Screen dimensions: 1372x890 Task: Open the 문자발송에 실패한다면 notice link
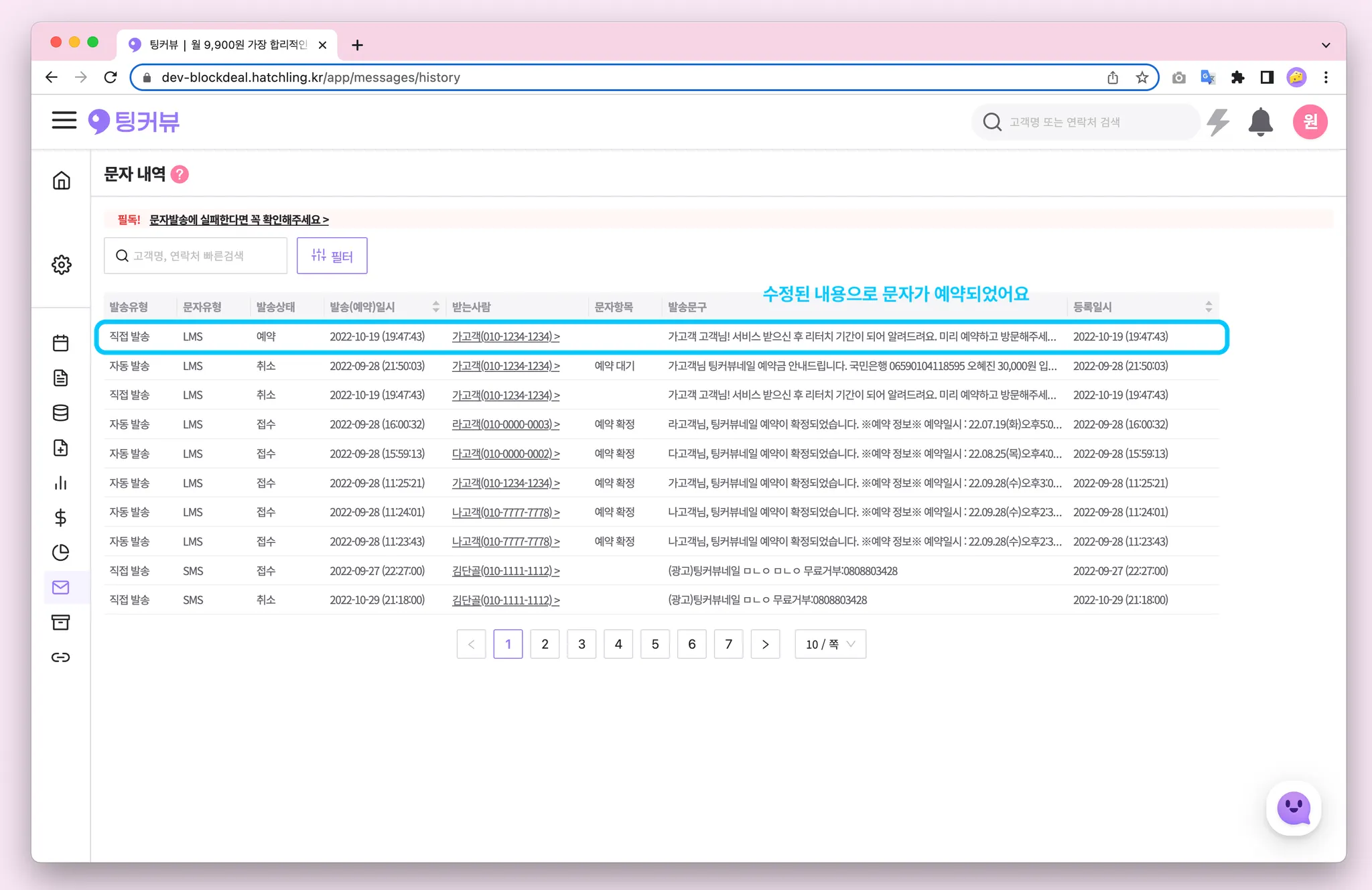click(x=238, y=220)
